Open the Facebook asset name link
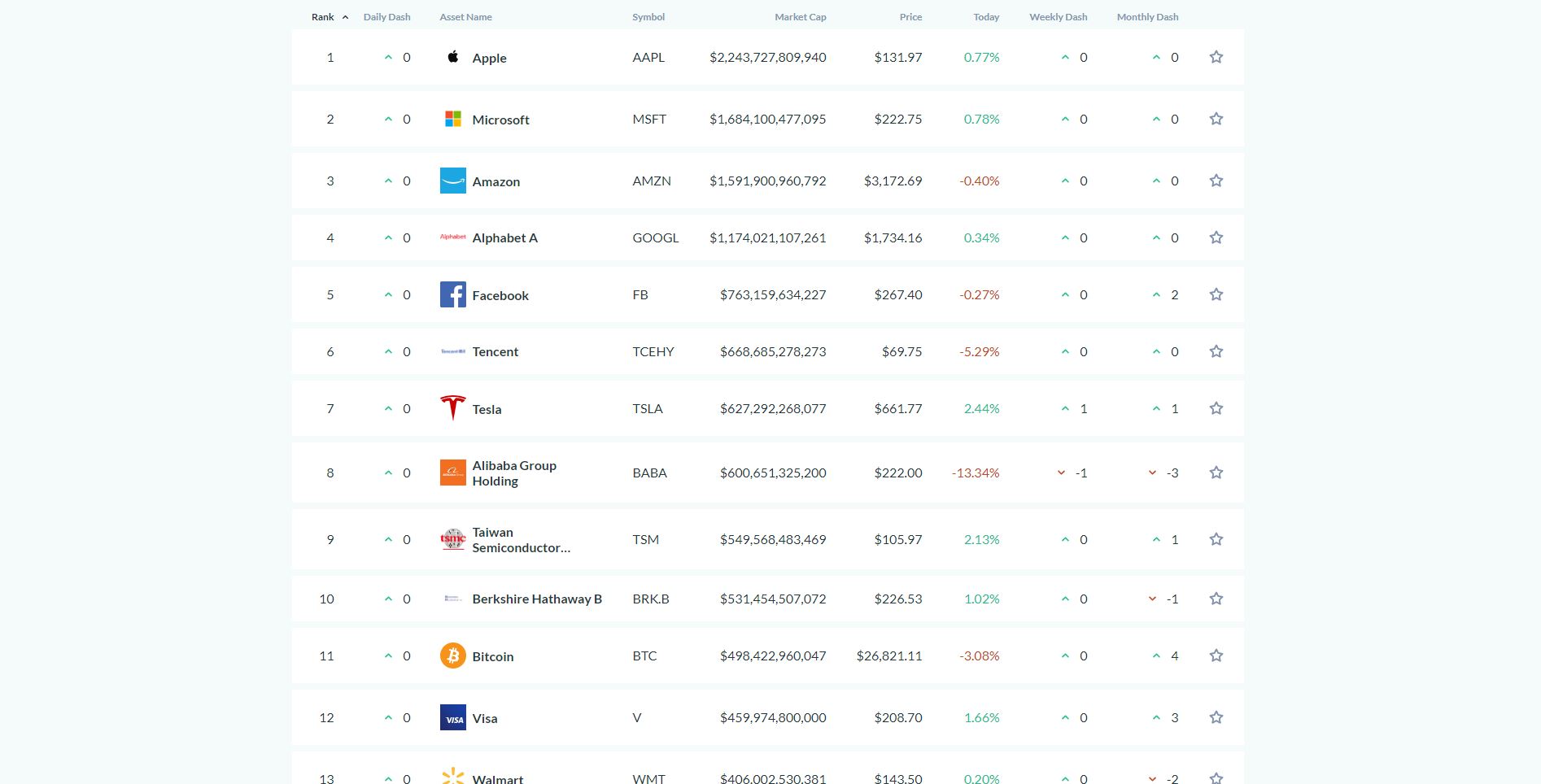The width and height of the screenshot is (1541, 784). pyautogui.click(x=500, y=295)
